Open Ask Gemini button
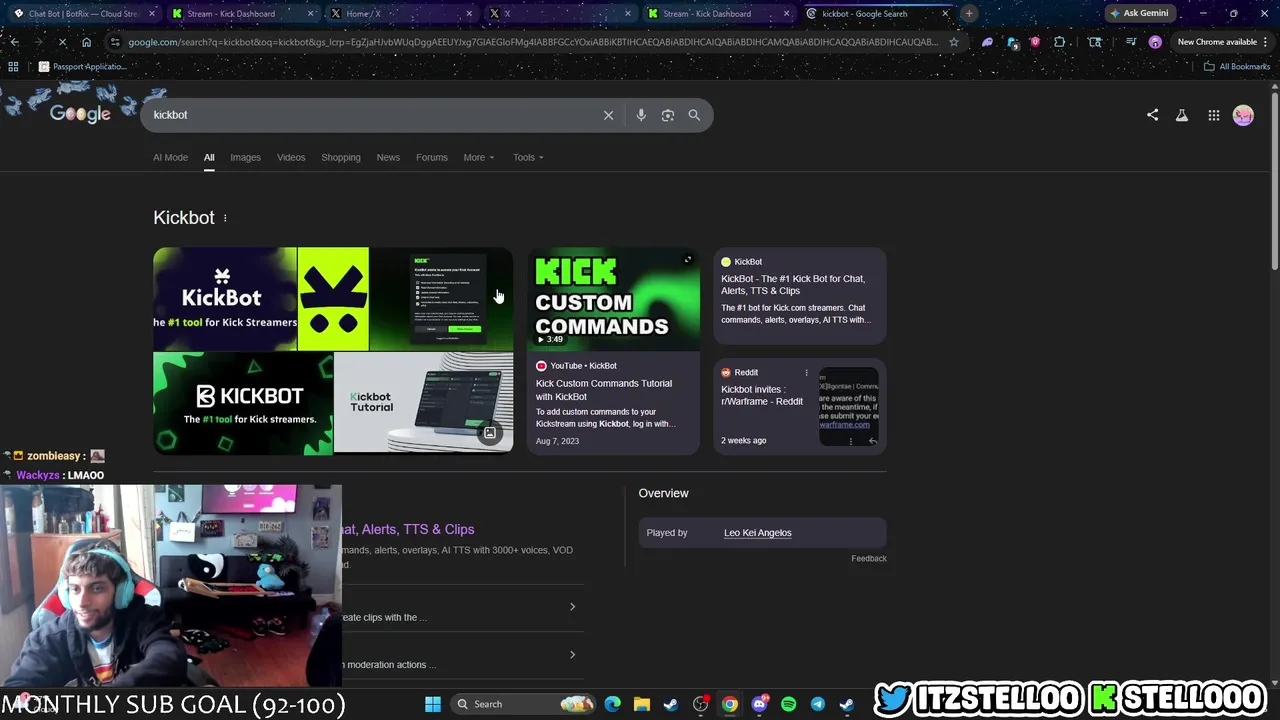This screenshot has height=720, width=1280. 1139,14
